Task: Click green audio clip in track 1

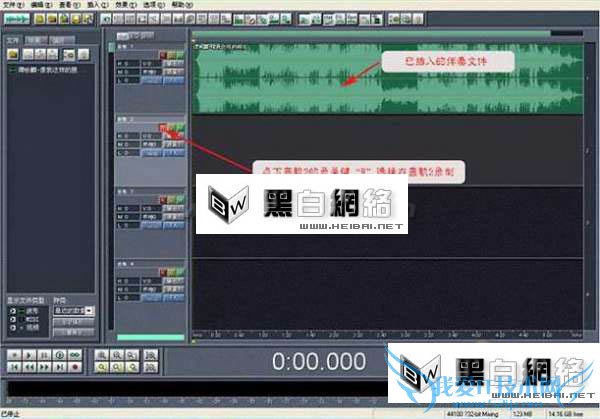Action: (x=387, y=78)
